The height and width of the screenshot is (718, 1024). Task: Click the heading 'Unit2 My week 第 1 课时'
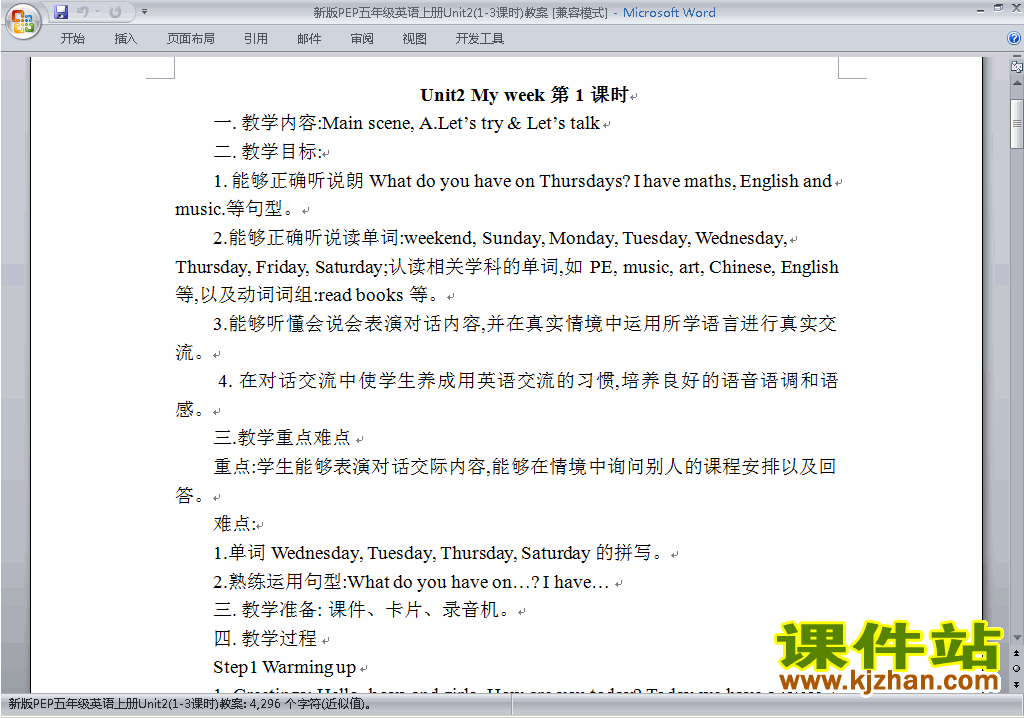pyautogui.click(x=524, y=95)
